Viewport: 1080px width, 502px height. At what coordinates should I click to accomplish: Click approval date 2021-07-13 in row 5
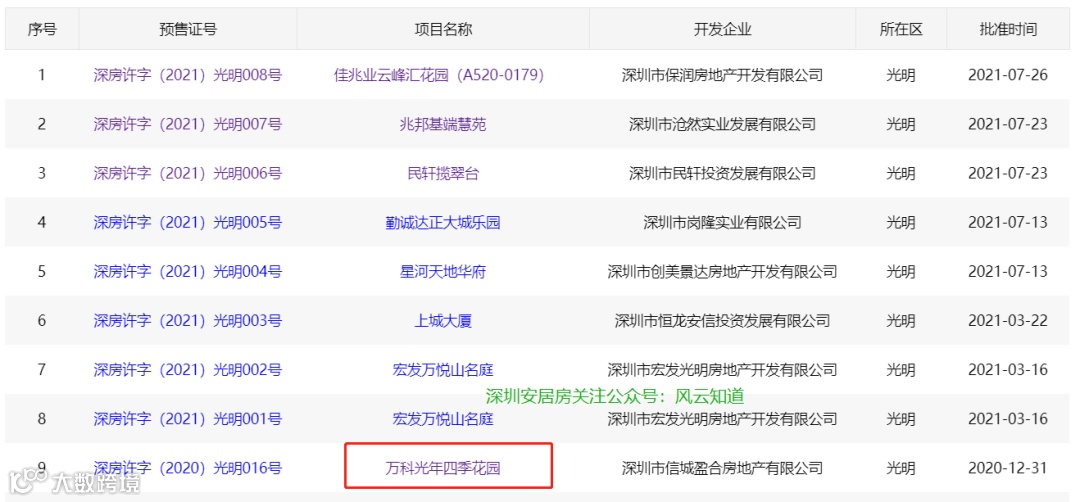[1008, 271]
